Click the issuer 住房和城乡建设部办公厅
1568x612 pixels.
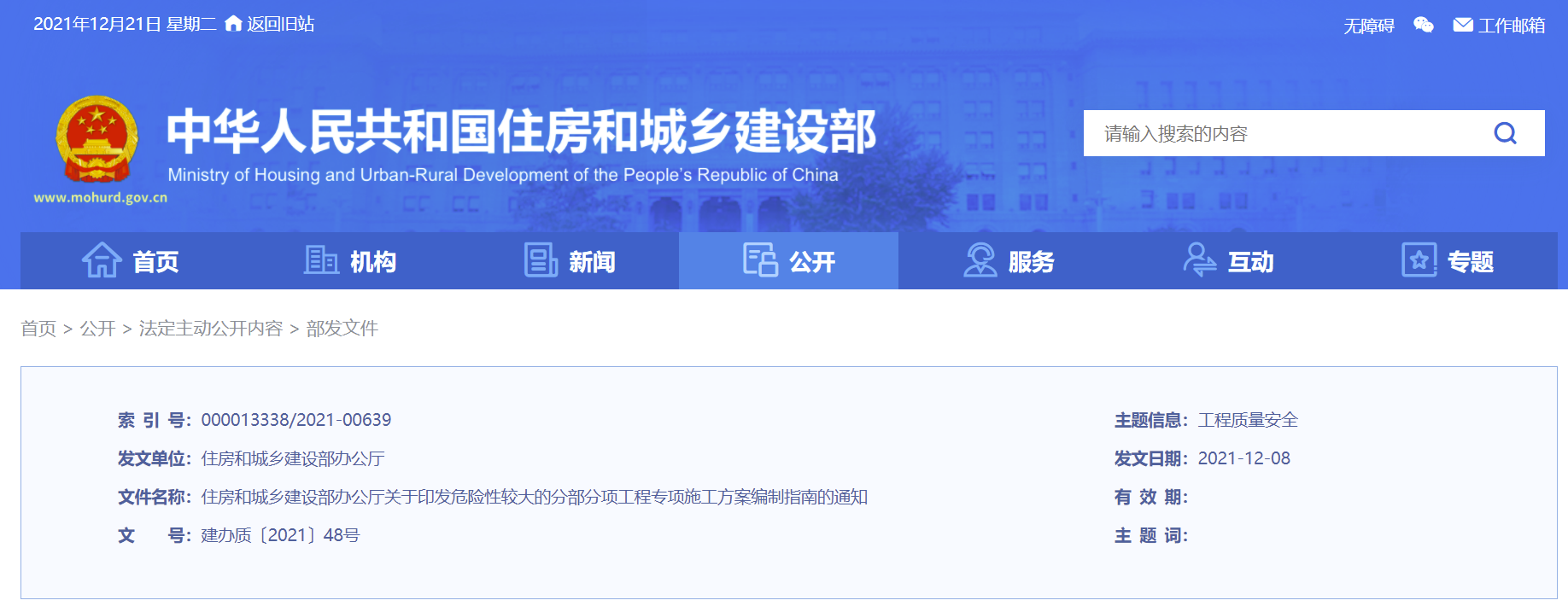coord(293,458)
